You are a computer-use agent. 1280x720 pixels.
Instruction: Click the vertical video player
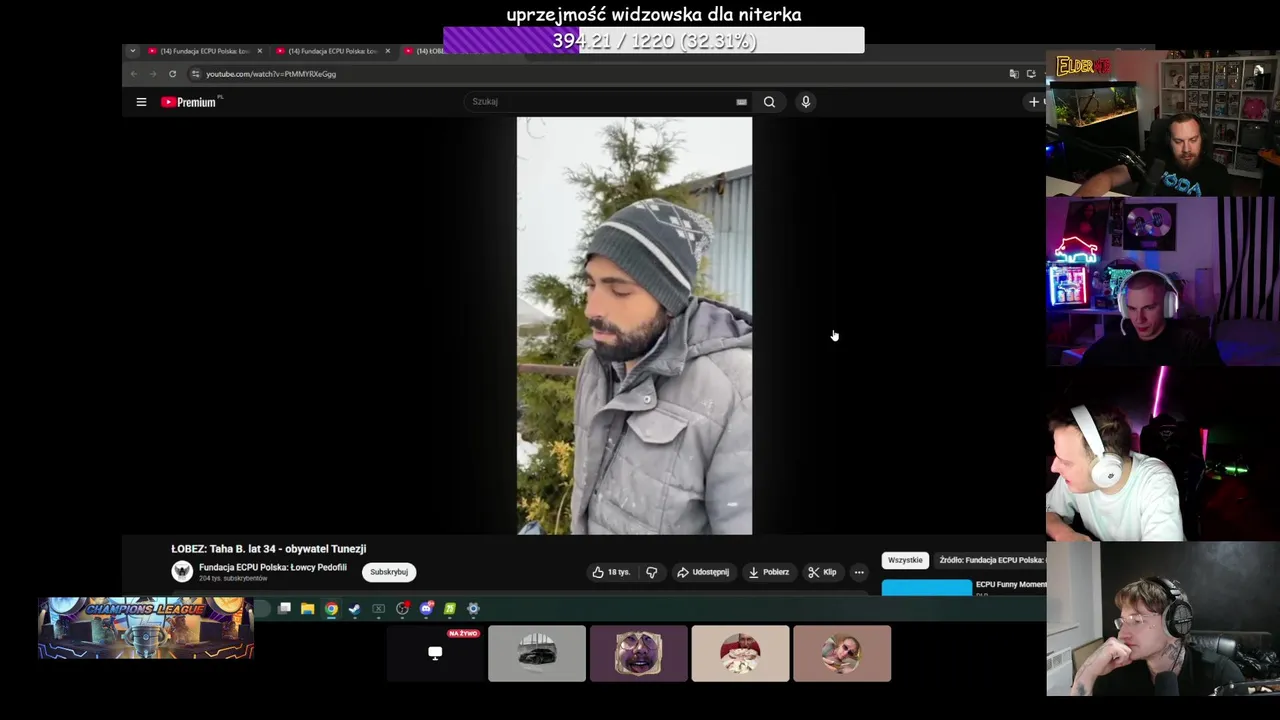coord(634,326)
